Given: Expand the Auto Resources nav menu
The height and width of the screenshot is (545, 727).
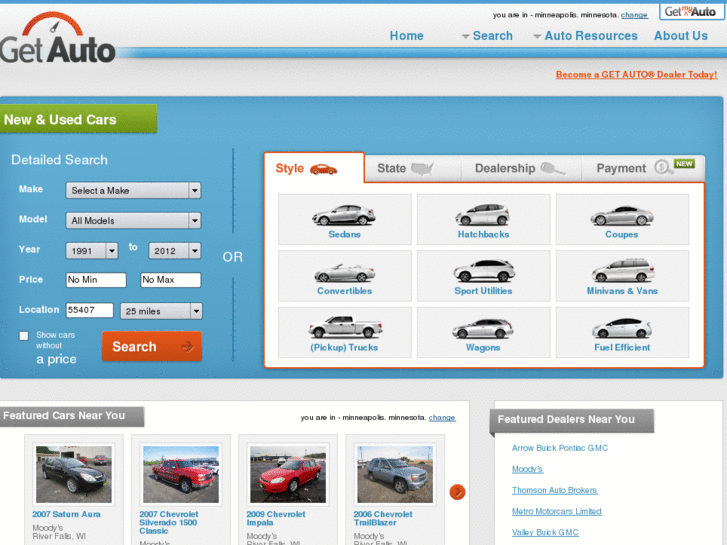Looking at the screenshot, I should pos(585,36).
